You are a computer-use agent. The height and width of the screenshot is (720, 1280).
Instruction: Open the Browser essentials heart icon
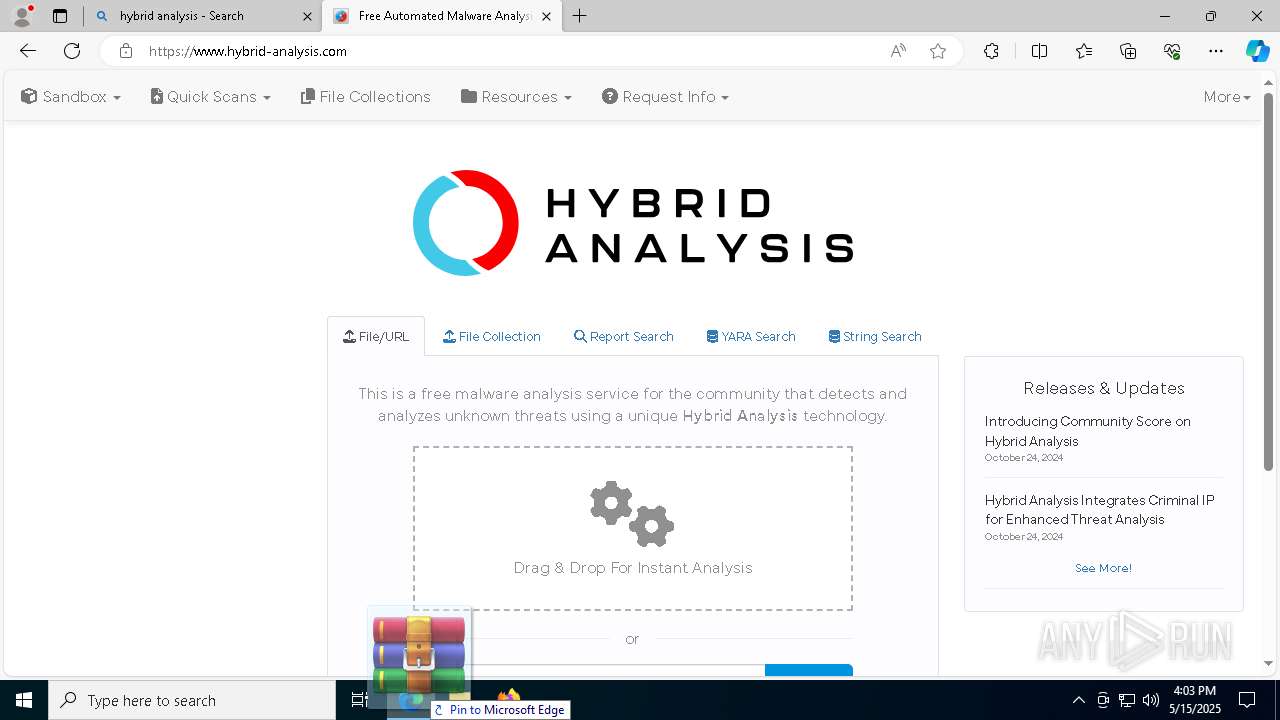[x=1172, y=51]
